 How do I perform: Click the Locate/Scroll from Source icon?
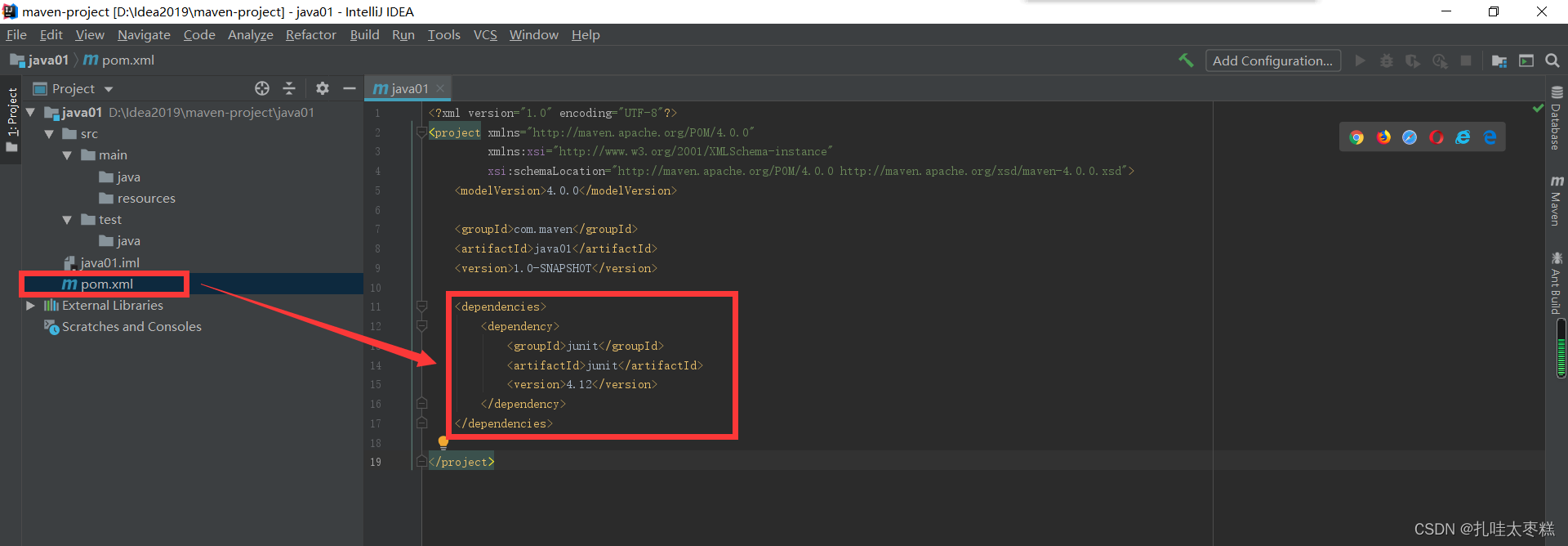tap(262, 88)
